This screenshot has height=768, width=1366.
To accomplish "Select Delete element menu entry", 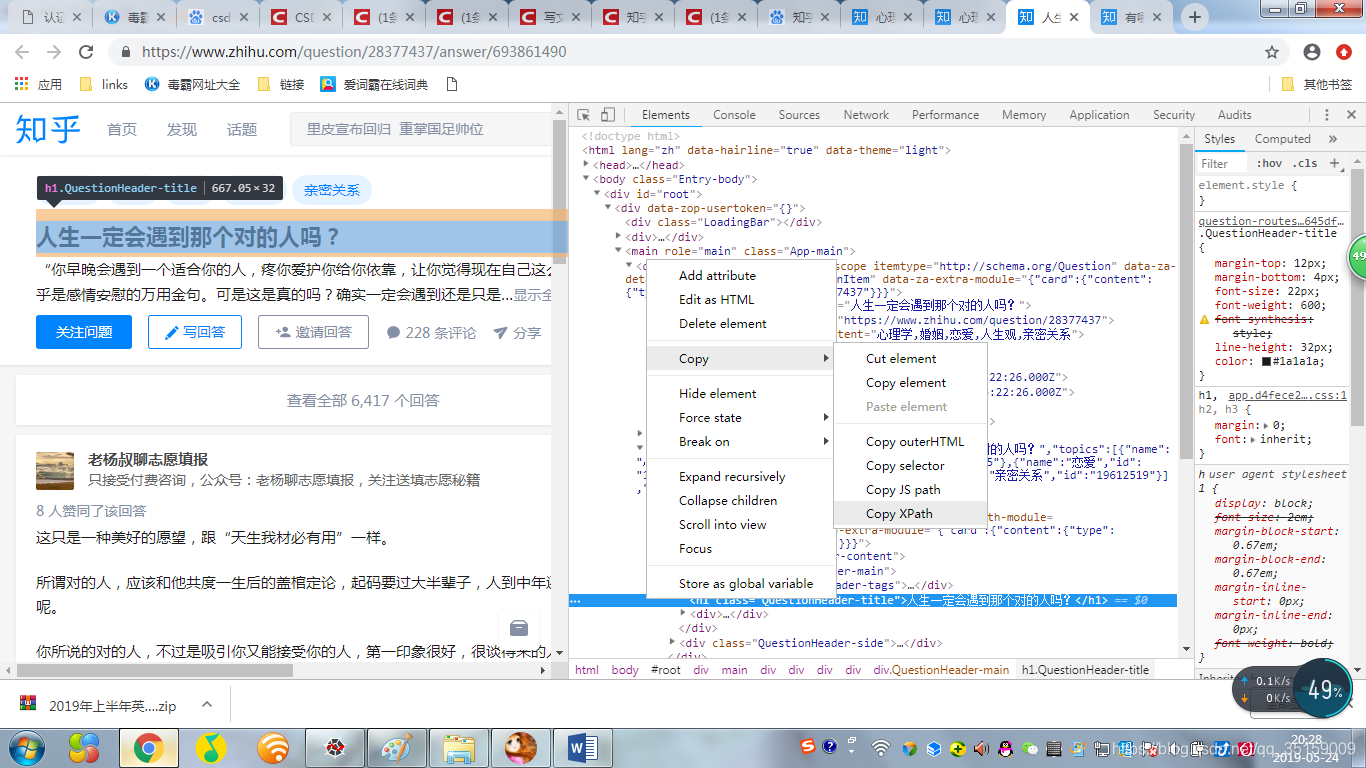I will tap(740, 324).
